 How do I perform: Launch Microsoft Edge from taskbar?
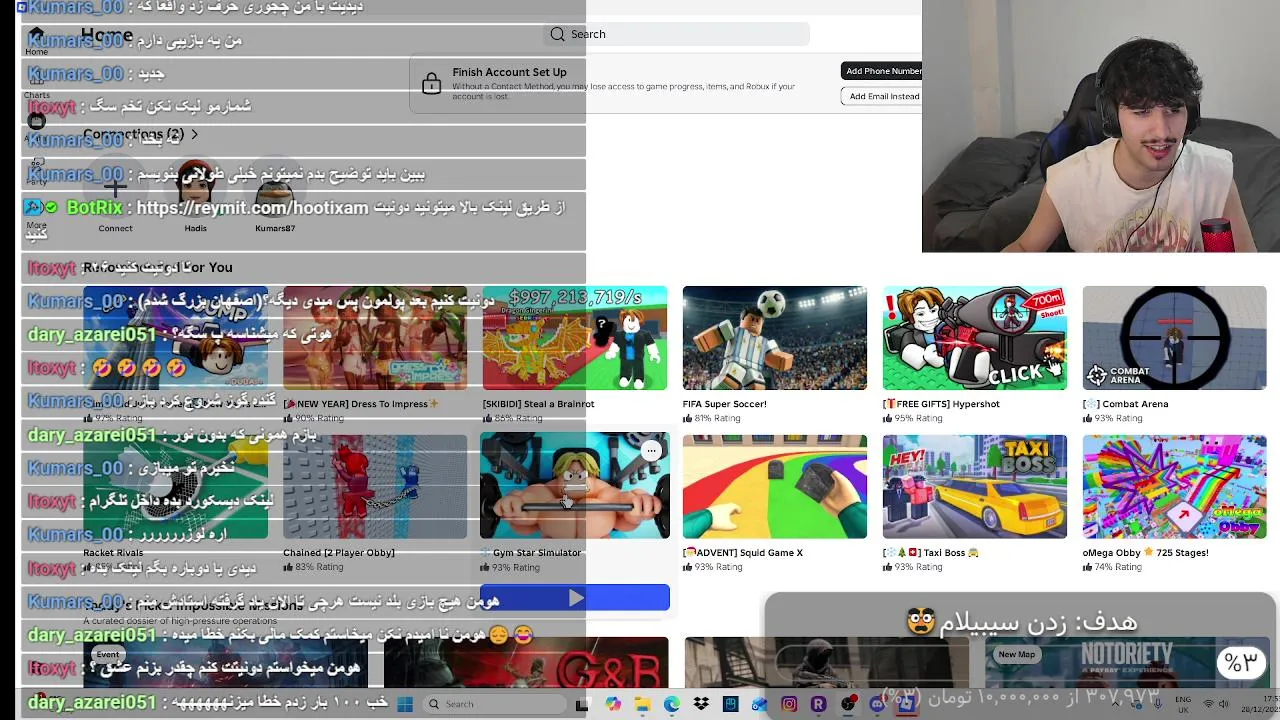point(672,704)
